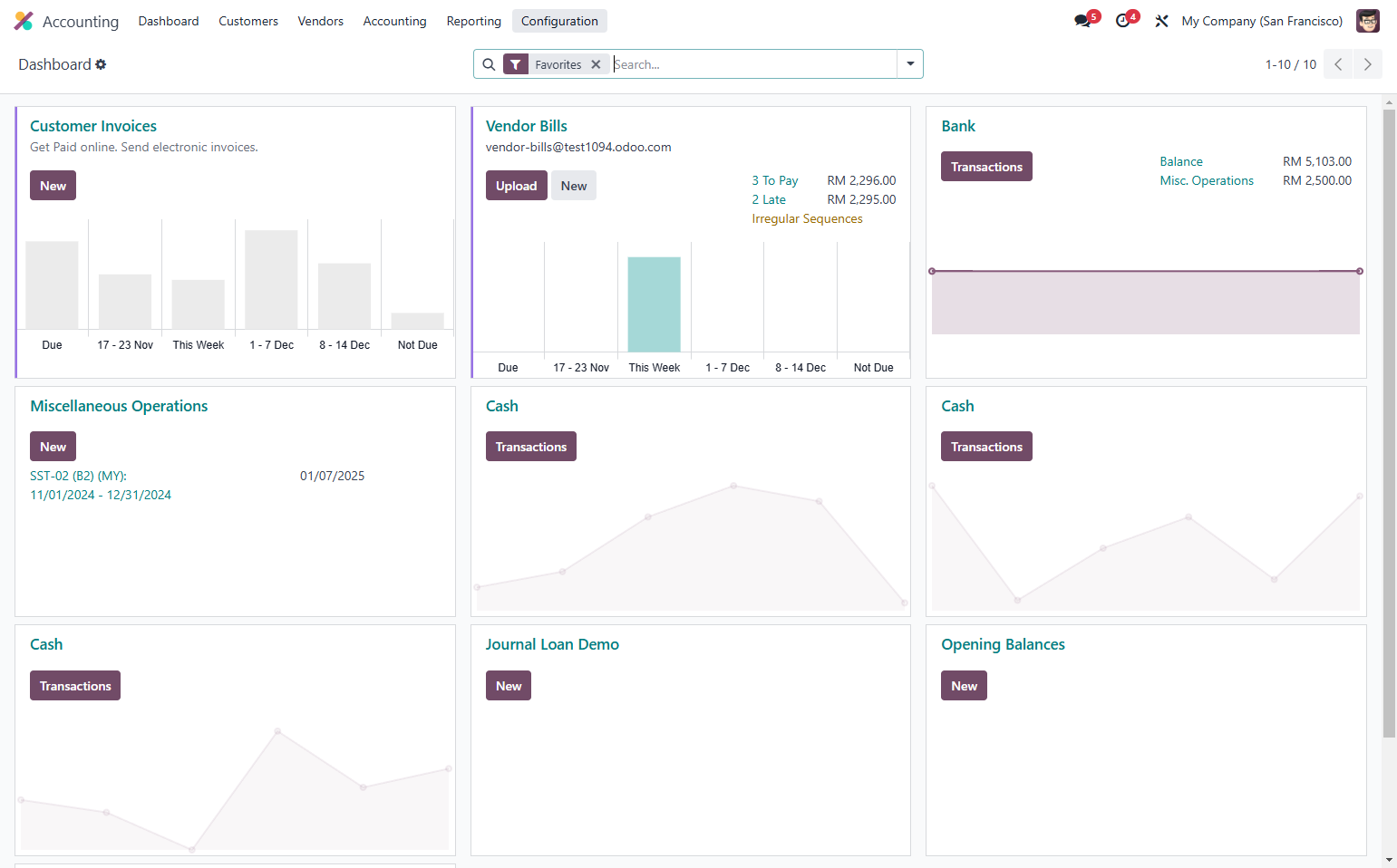This screenshot has height=868, width=1397.
Task: Click the page scrollbar thumb
Action: [1389, 423]
